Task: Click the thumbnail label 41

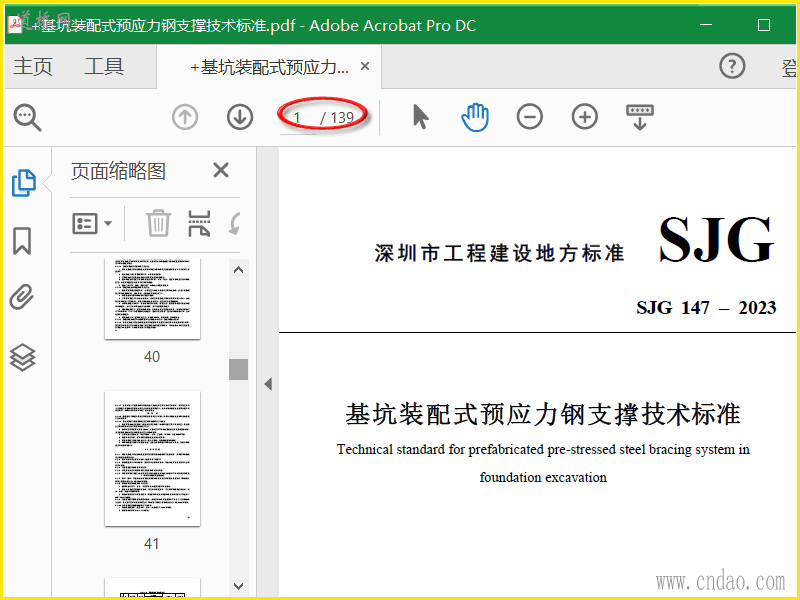Action: click(x=152, y=544)
